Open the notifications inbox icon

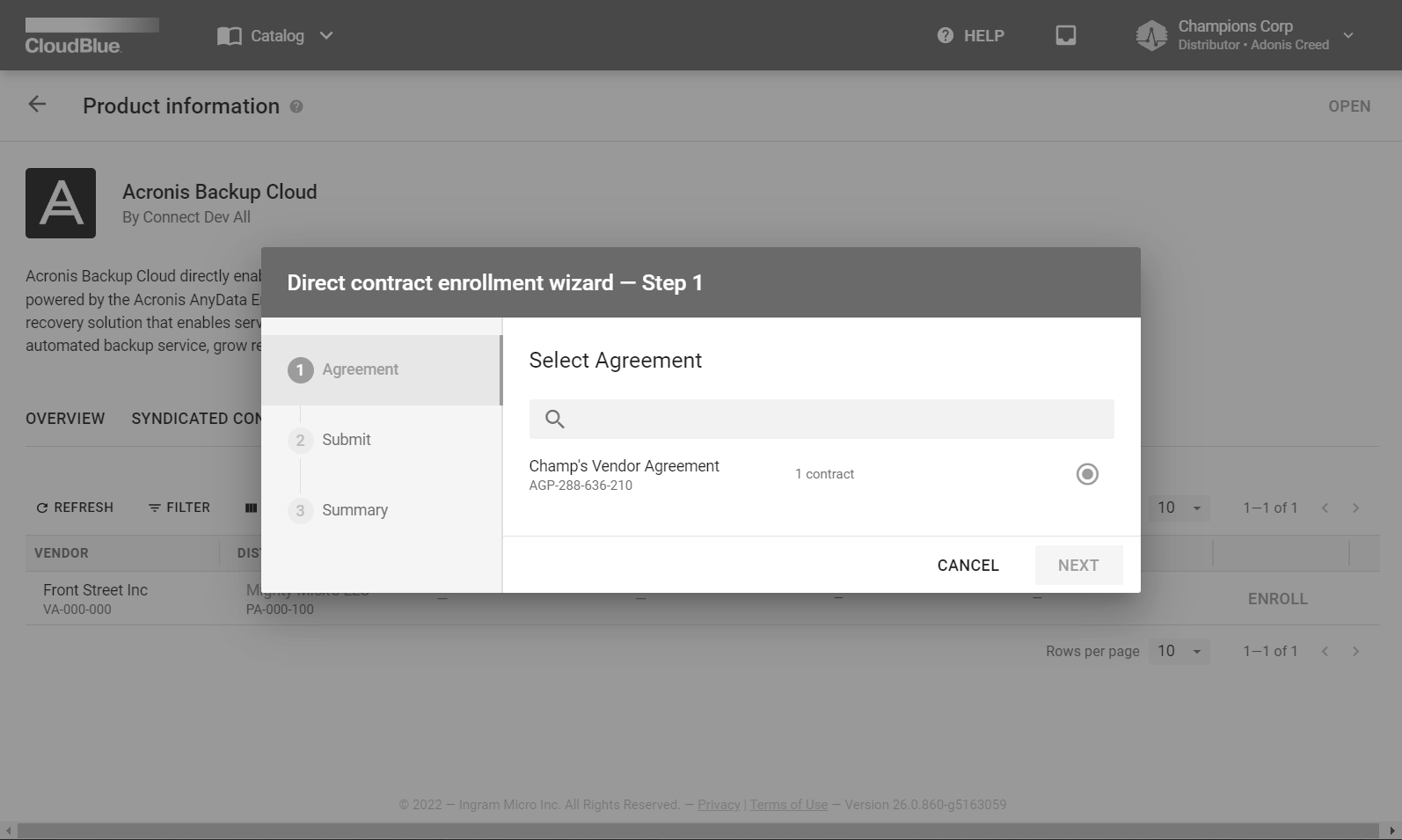point(1066,35)
